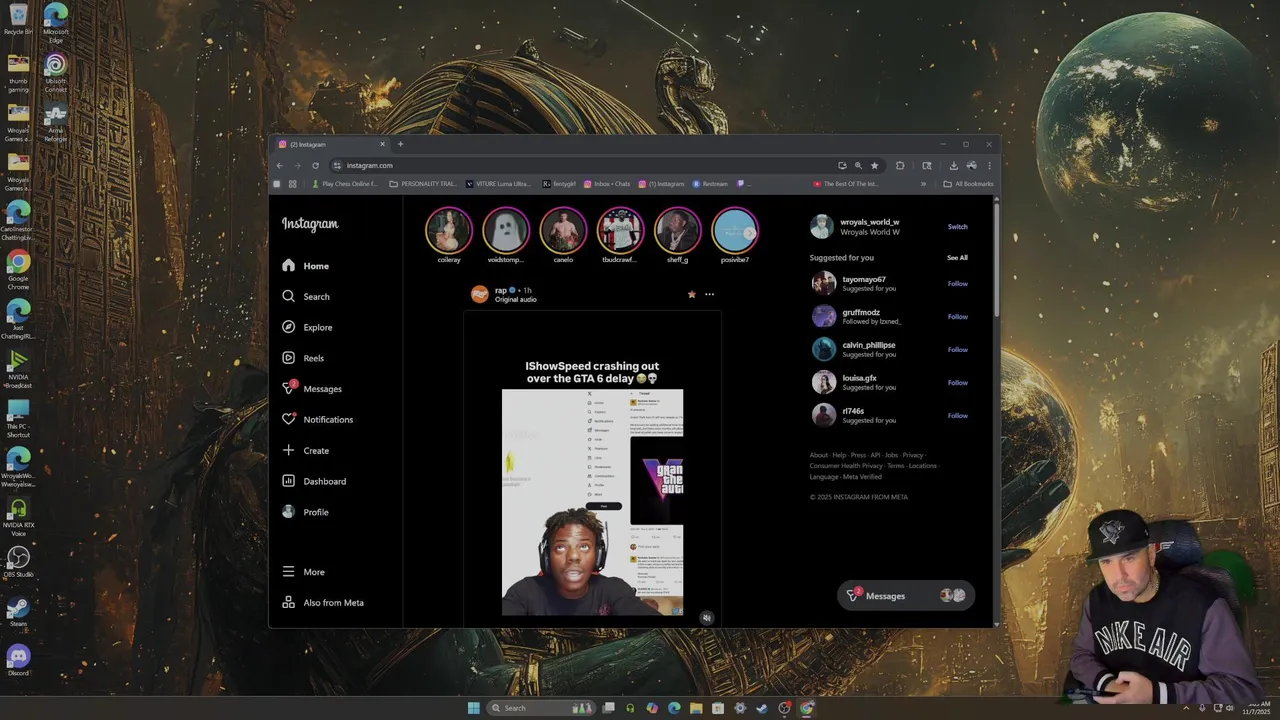The width and height of the screenshot is (1280, 720).
Task: Open the floating Messages panel
Action: [905, 596]
